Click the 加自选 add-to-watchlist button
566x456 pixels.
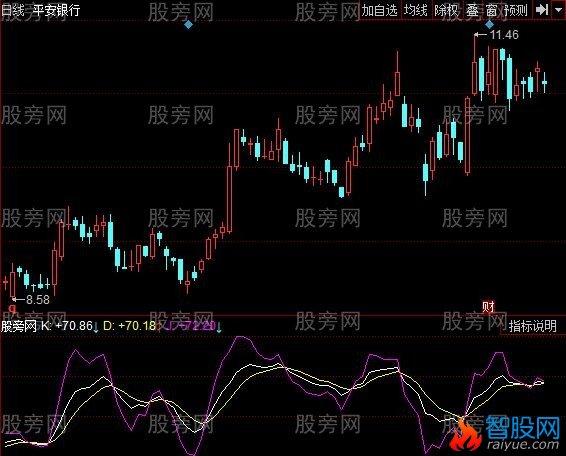point(379,10)
